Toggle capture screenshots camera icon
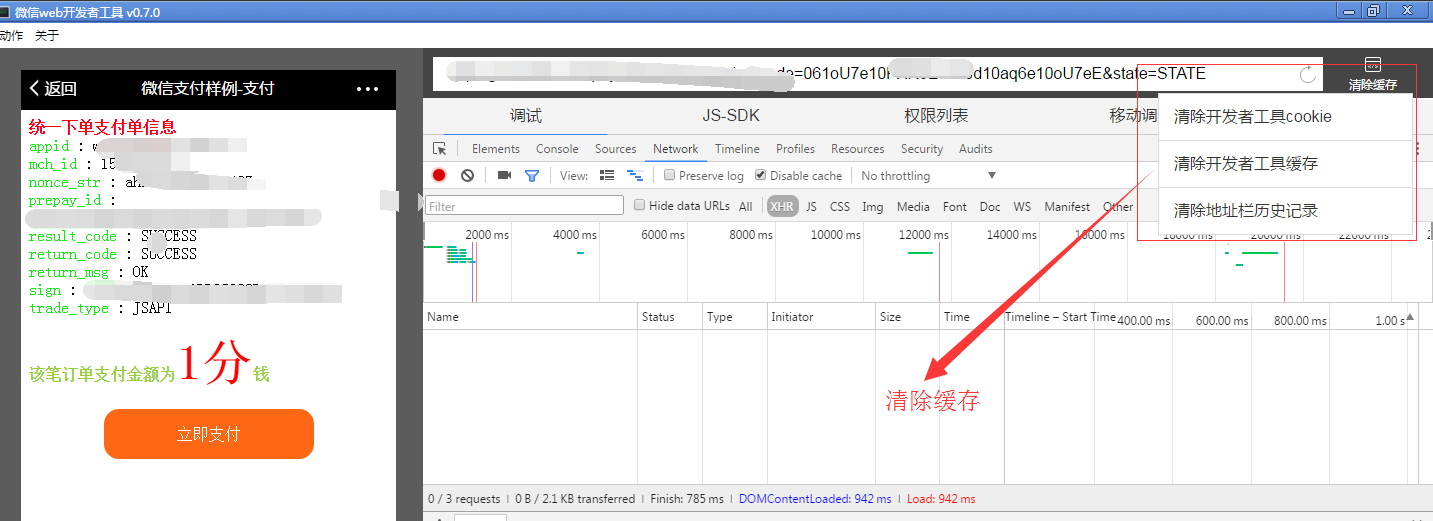The image size is (1433, 521). pos(504,175)
